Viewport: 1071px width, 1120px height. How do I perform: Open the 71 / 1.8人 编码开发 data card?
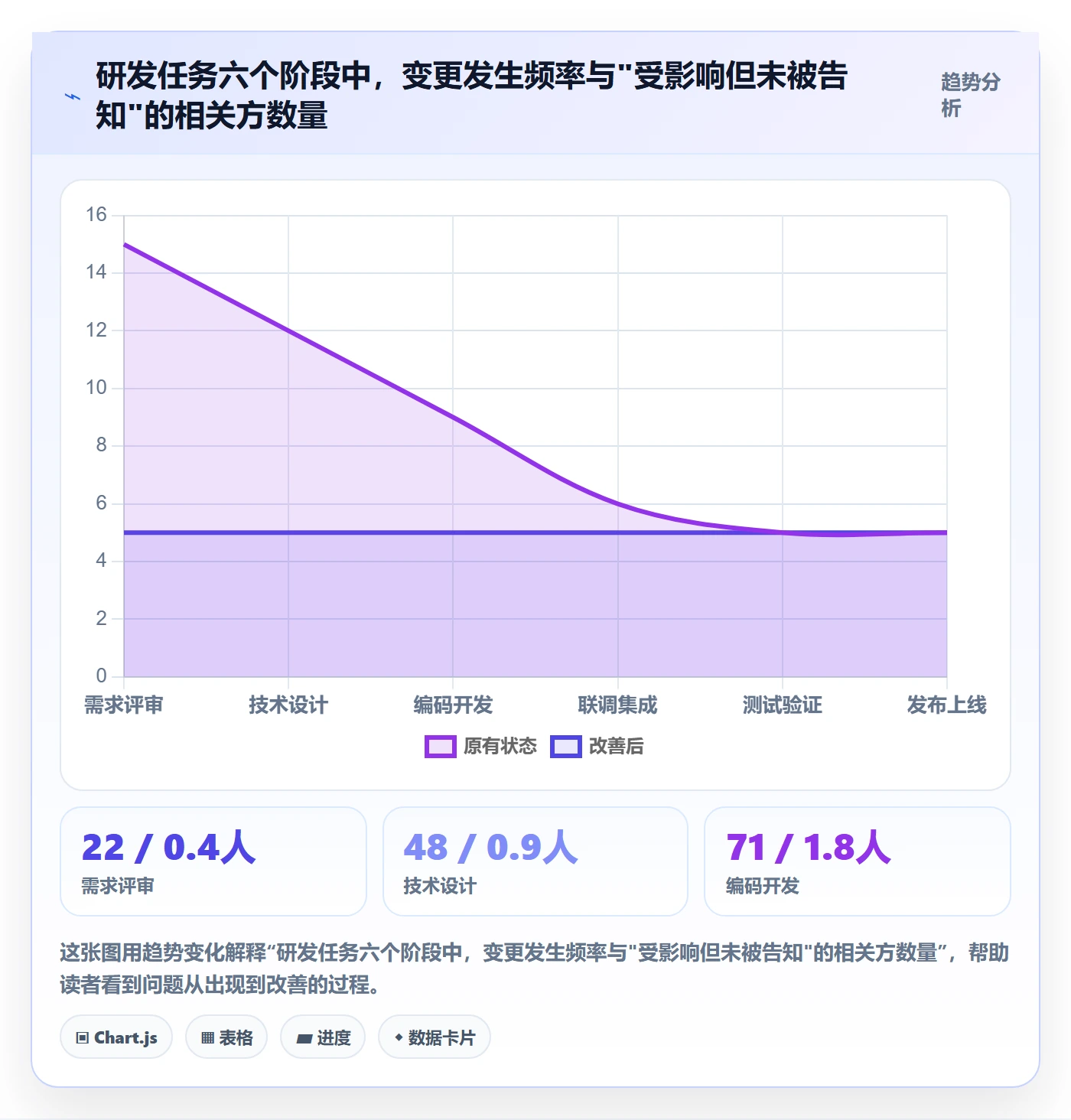point(858,861)
